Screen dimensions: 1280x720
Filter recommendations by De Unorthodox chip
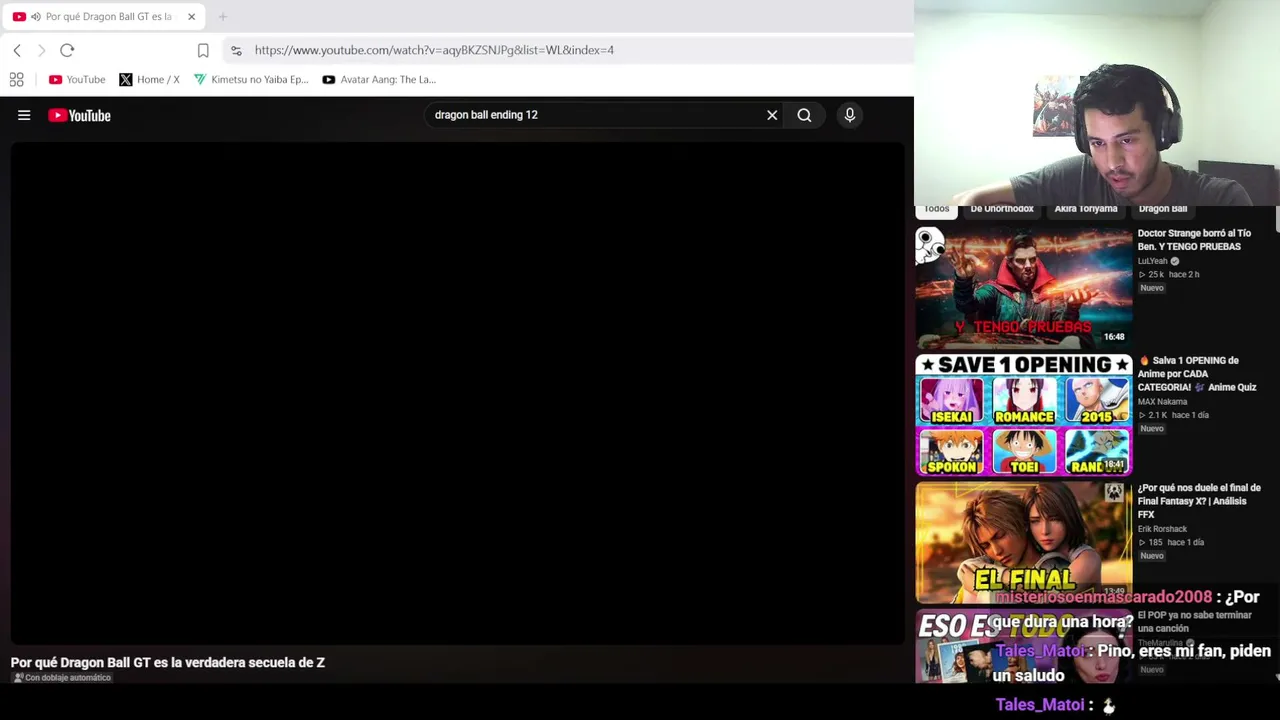point(1002,209)
